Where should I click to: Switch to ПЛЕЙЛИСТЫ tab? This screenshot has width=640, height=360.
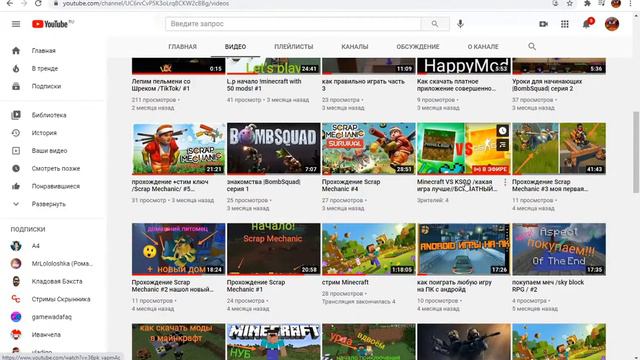click(x=294, y=47)
